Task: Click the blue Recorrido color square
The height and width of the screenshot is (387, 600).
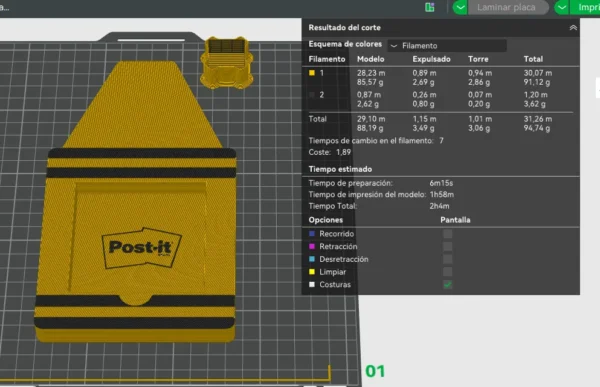Action: point(312,234)
